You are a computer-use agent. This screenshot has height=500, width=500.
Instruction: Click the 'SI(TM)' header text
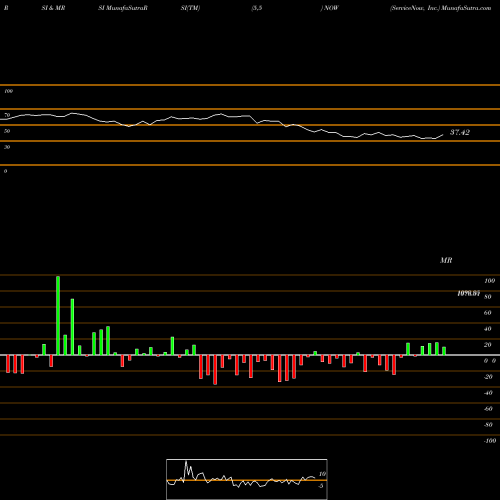(x=190, y=8)
